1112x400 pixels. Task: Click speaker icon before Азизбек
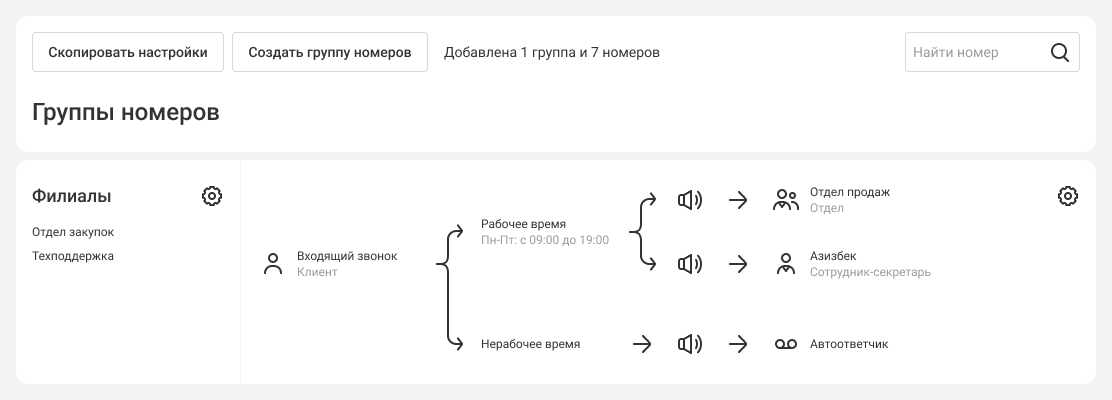coord(690,264)
